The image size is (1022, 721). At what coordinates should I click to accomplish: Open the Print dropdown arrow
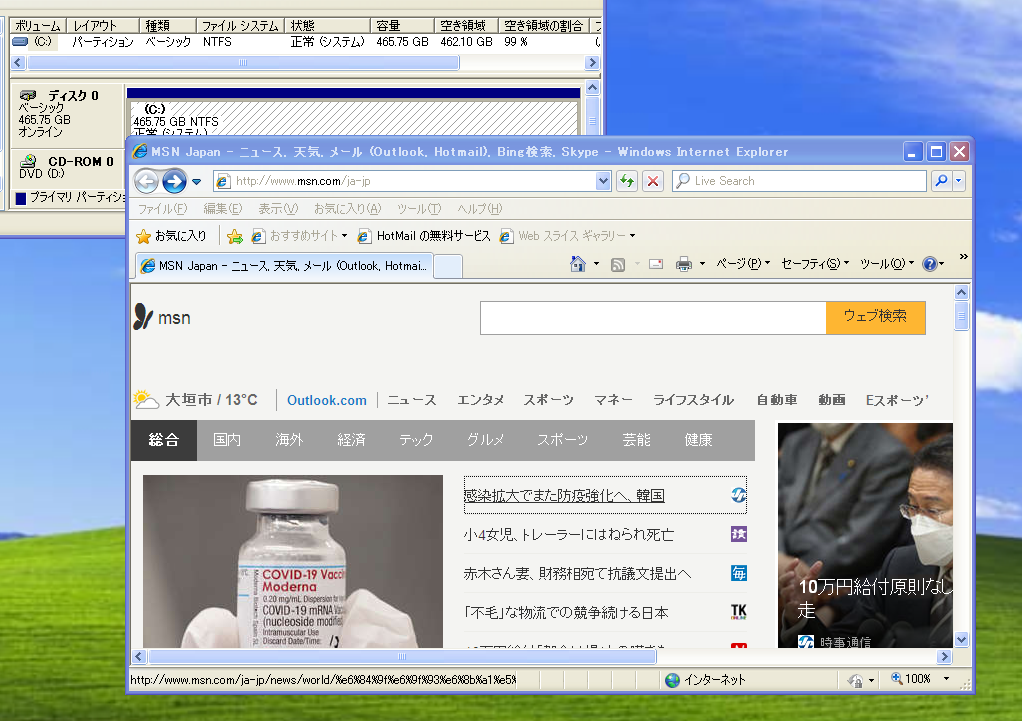pos(702,264)
